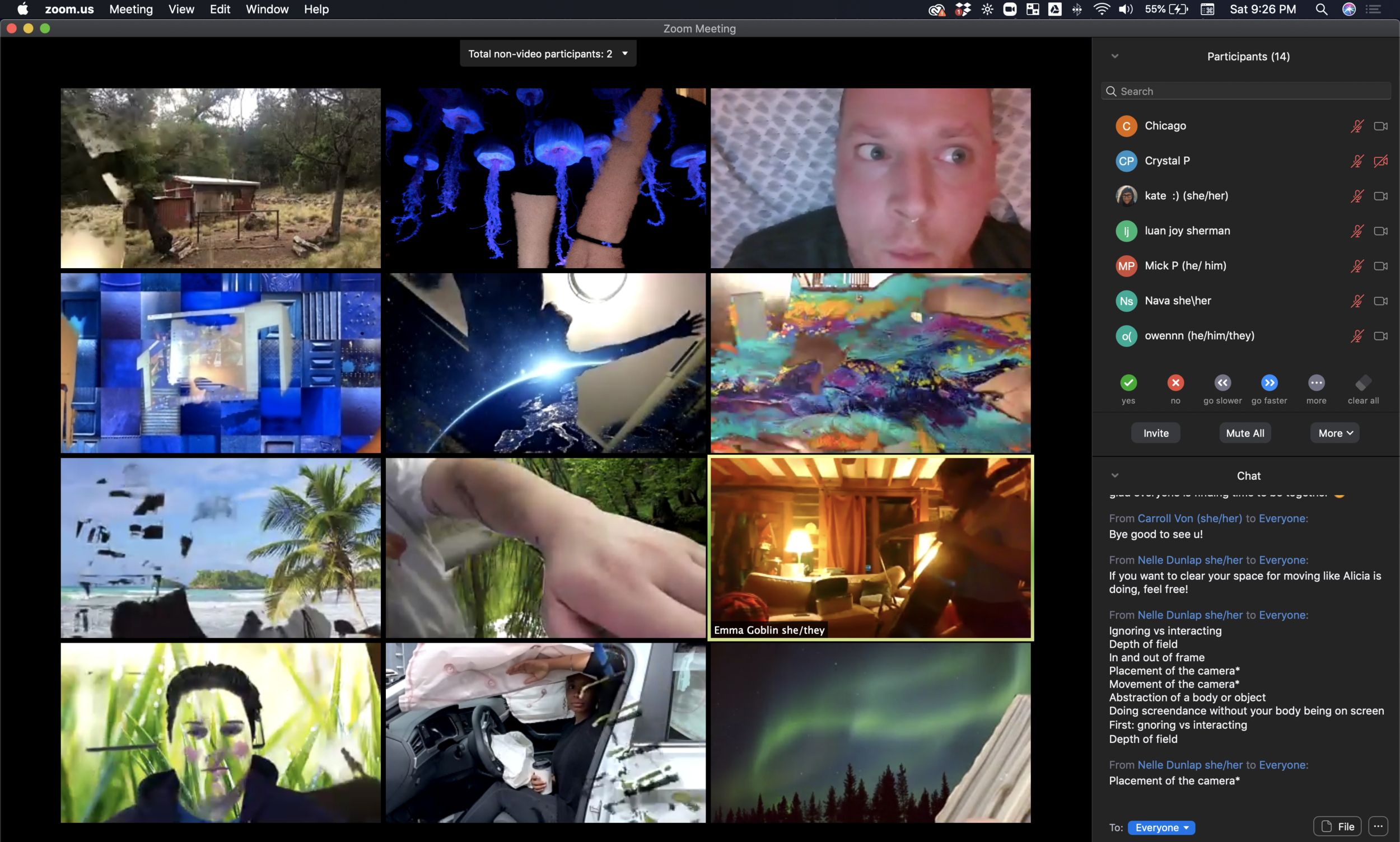Click the 'go slower' rewind icon

(x=1222, y=383)
